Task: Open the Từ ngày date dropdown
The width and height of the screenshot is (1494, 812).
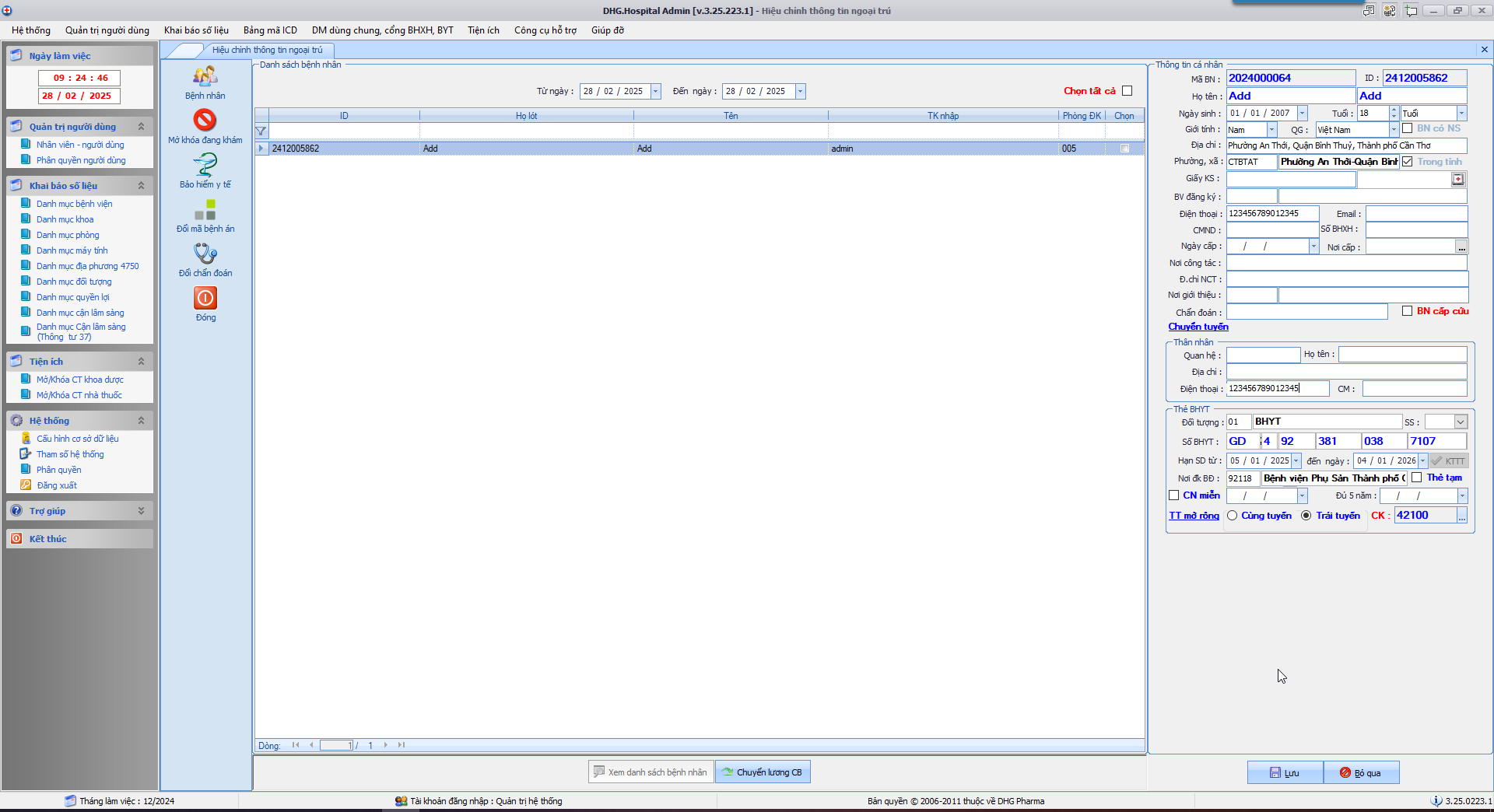Action: (x=655, y=92)
